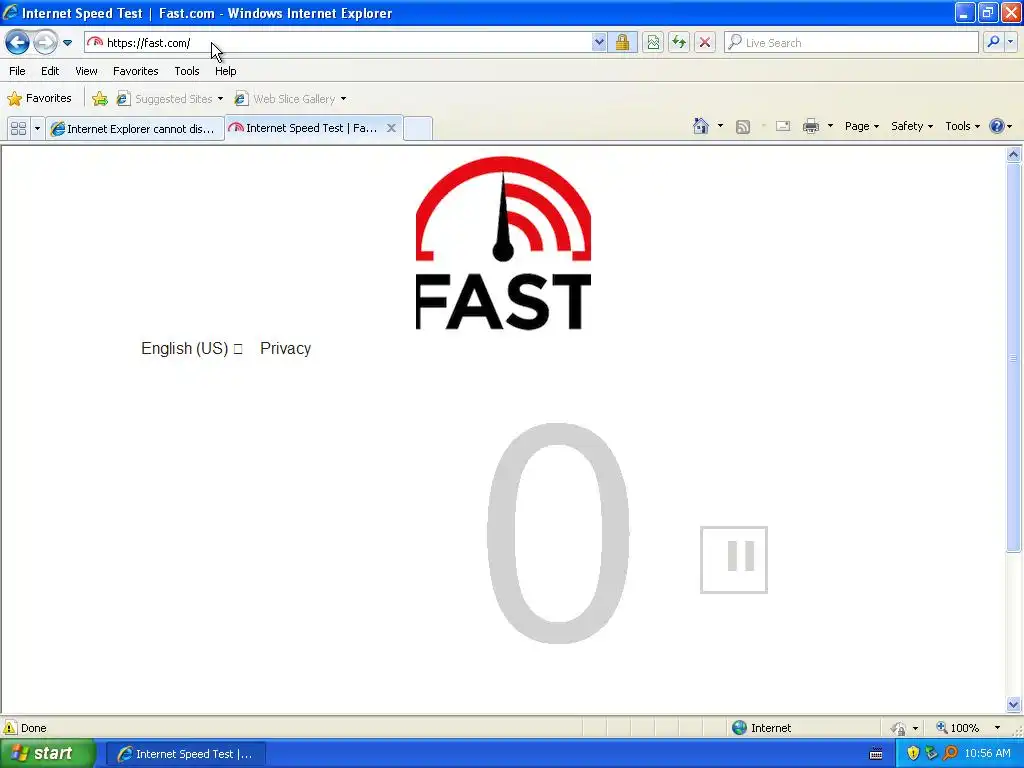Click the Quick Tabs grid icon

[x=18, y=129]
